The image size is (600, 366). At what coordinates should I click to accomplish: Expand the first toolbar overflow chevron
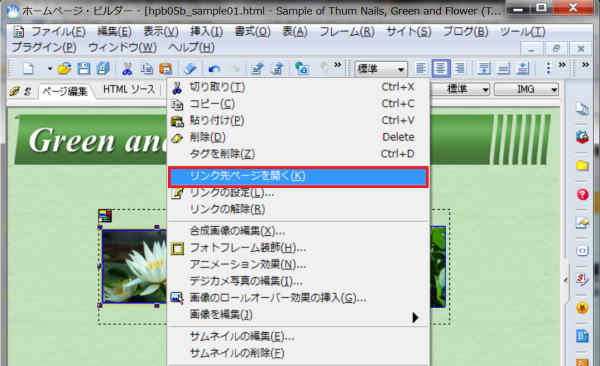click(338, 65)
